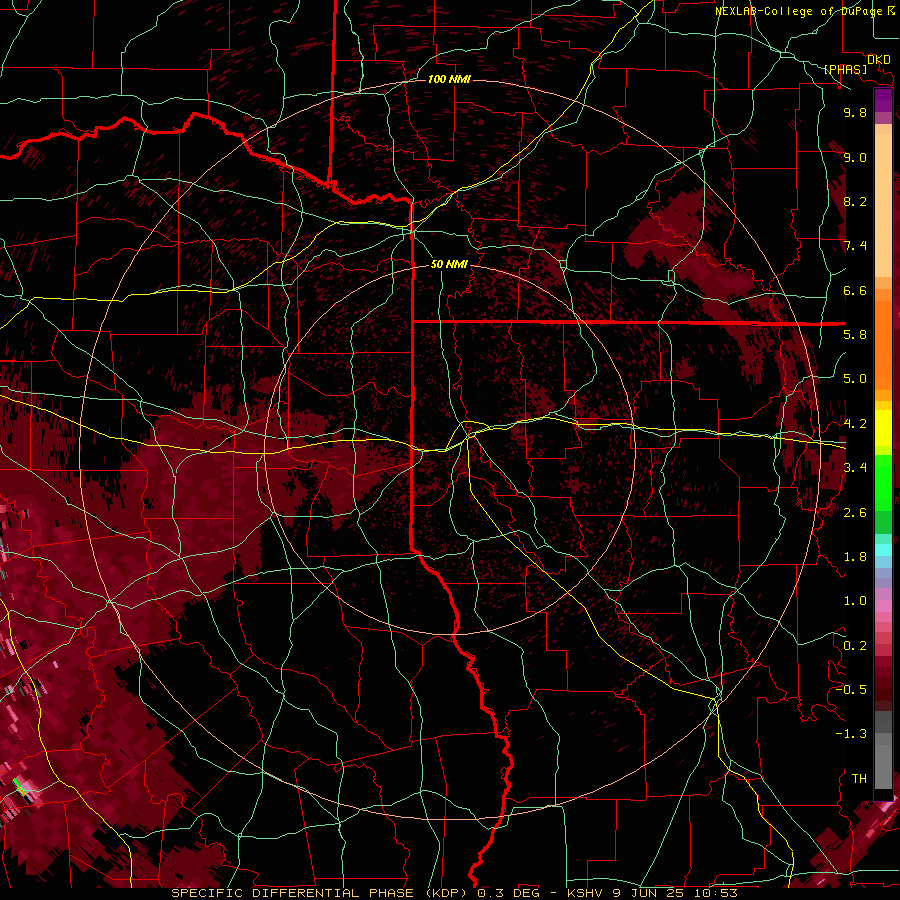Click the 5.0 scale value
The height and width of the screenshot is (900, 900).
[x=855, y=379]
